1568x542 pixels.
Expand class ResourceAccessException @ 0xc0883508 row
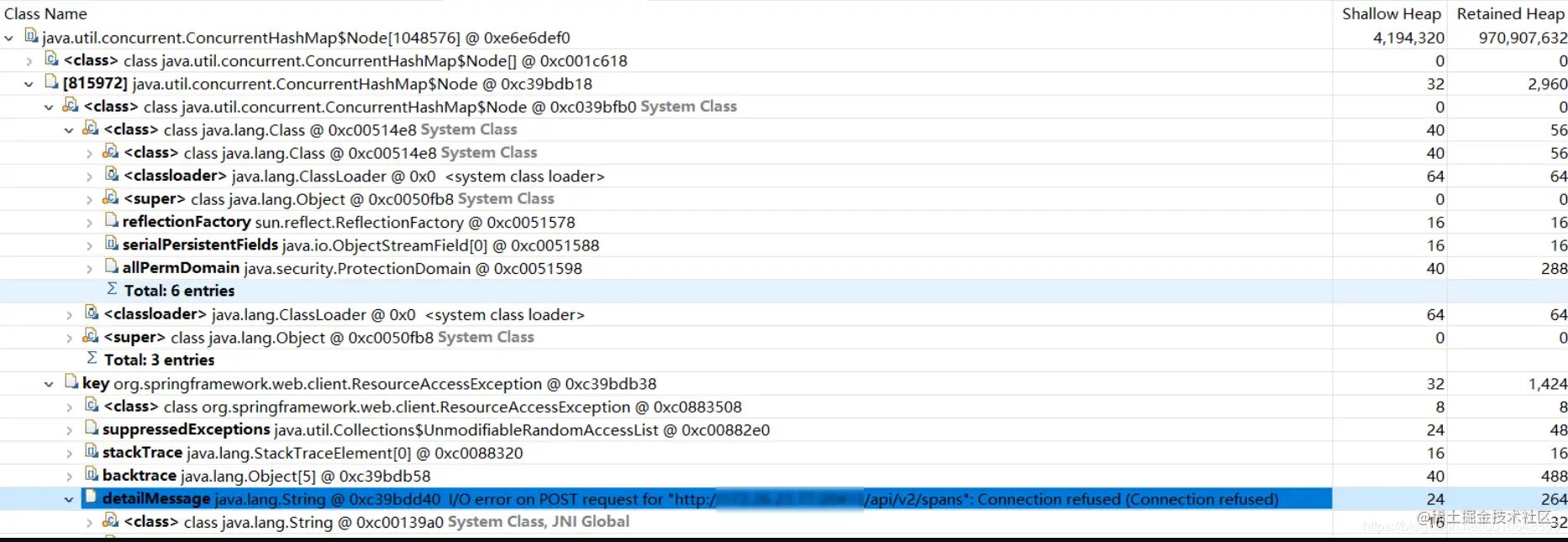tap(69, 407)
